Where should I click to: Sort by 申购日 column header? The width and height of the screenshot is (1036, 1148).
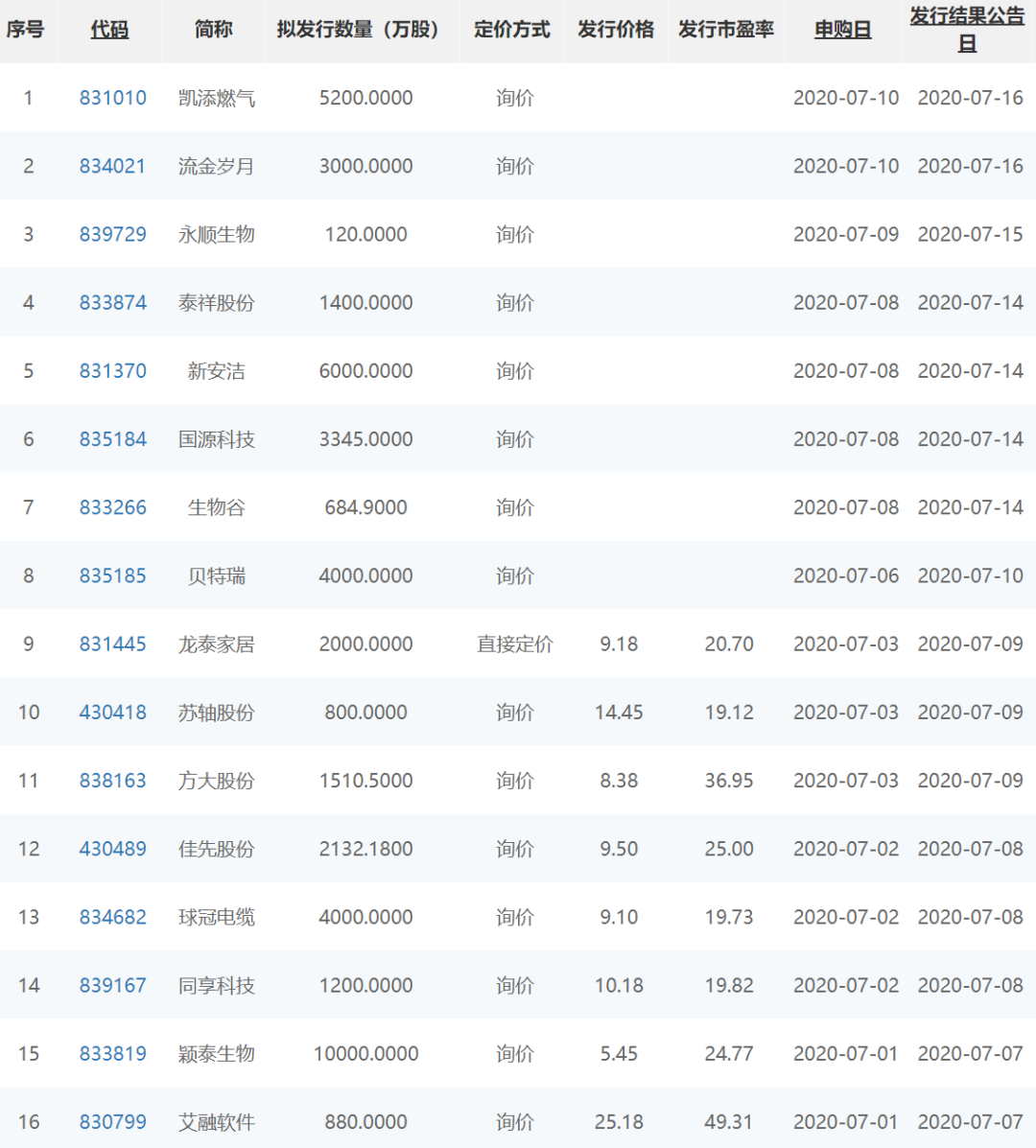[843, 30]
